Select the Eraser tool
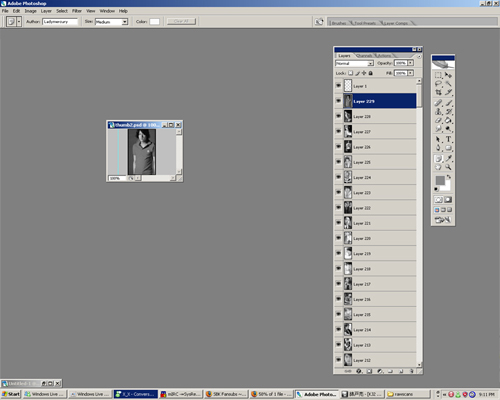The image size is (500, 400). tap(438, 120)
